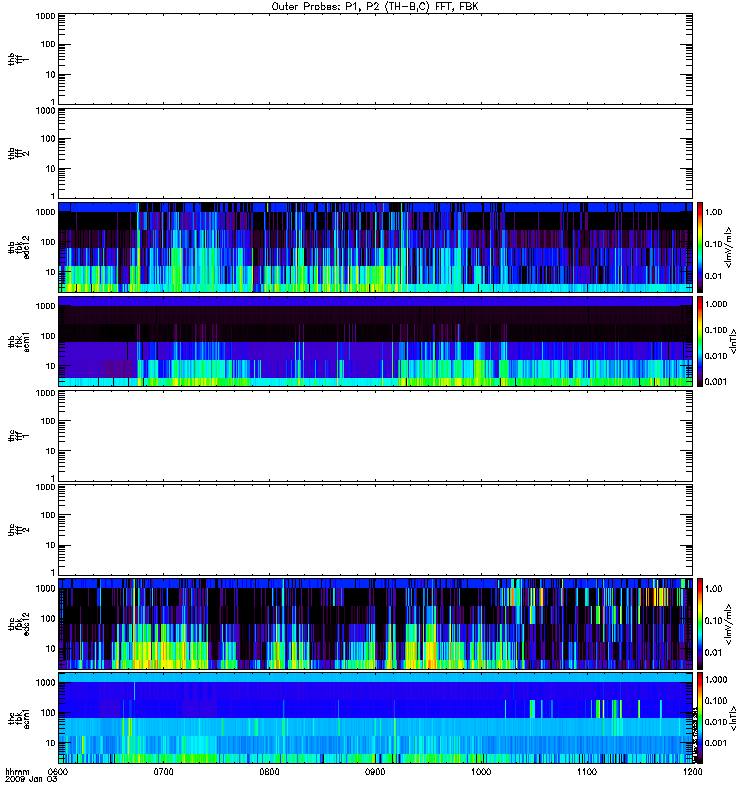Screen dimensions: 750x800
Task: Click the thc fbk scm1 color bar
Action: point(700,717)
